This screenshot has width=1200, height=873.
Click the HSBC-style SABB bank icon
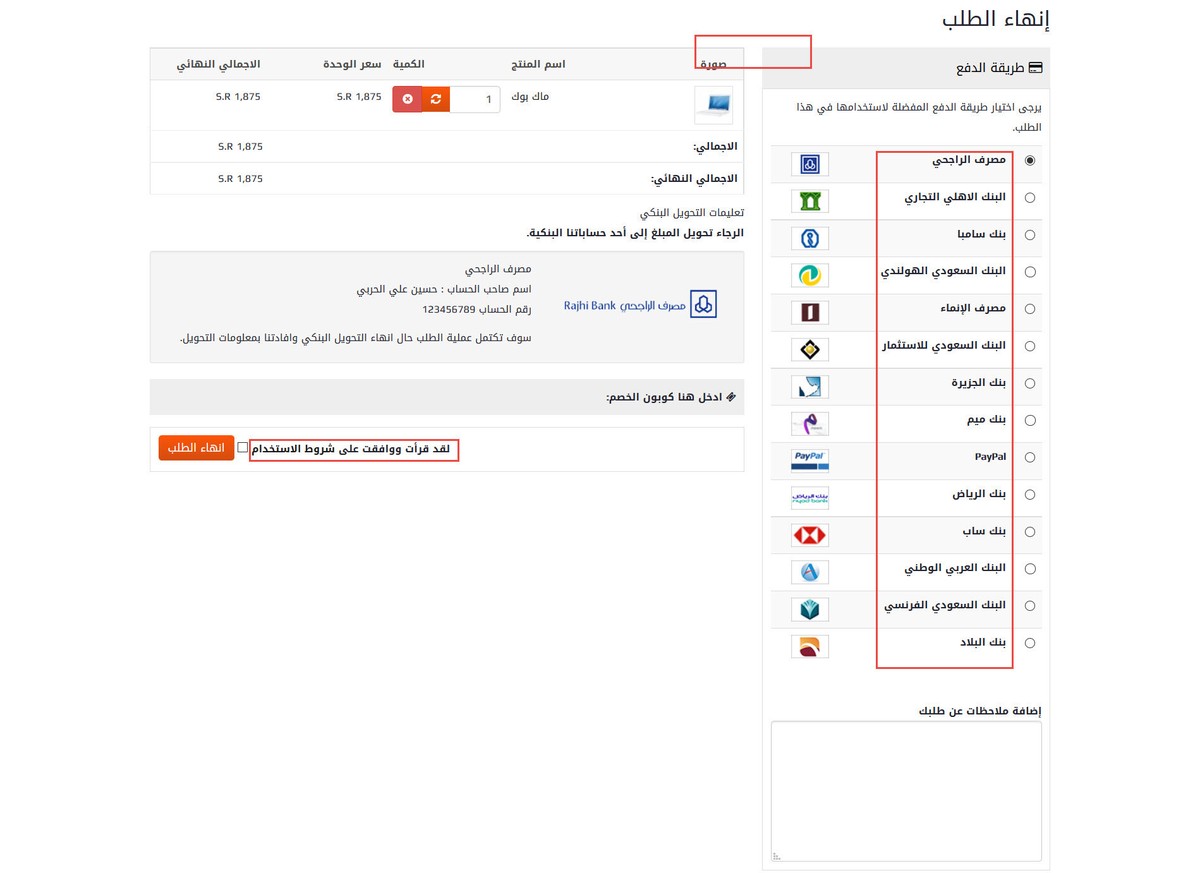point(809,534)
